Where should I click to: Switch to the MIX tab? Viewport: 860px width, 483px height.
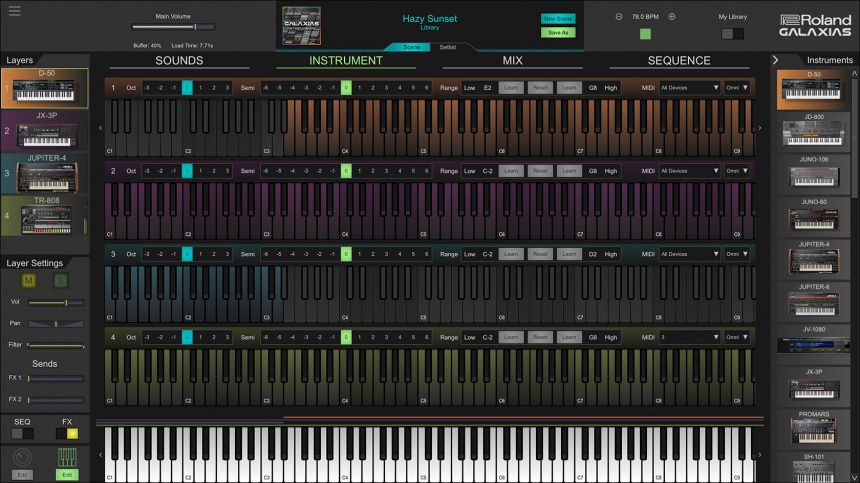pos(512,61)
